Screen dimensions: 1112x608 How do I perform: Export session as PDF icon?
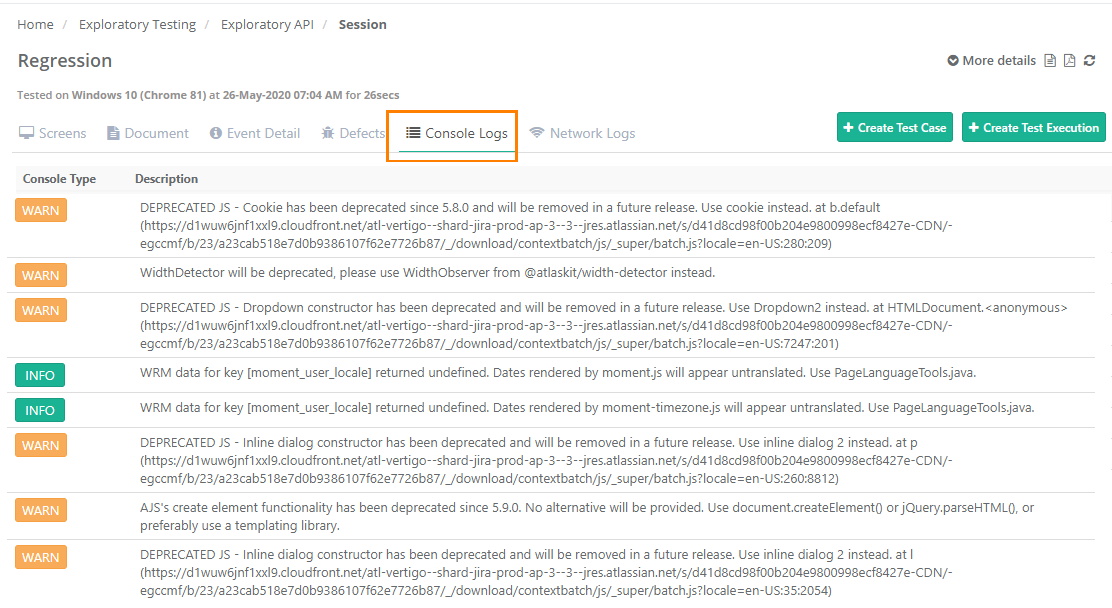[1069, 61]
